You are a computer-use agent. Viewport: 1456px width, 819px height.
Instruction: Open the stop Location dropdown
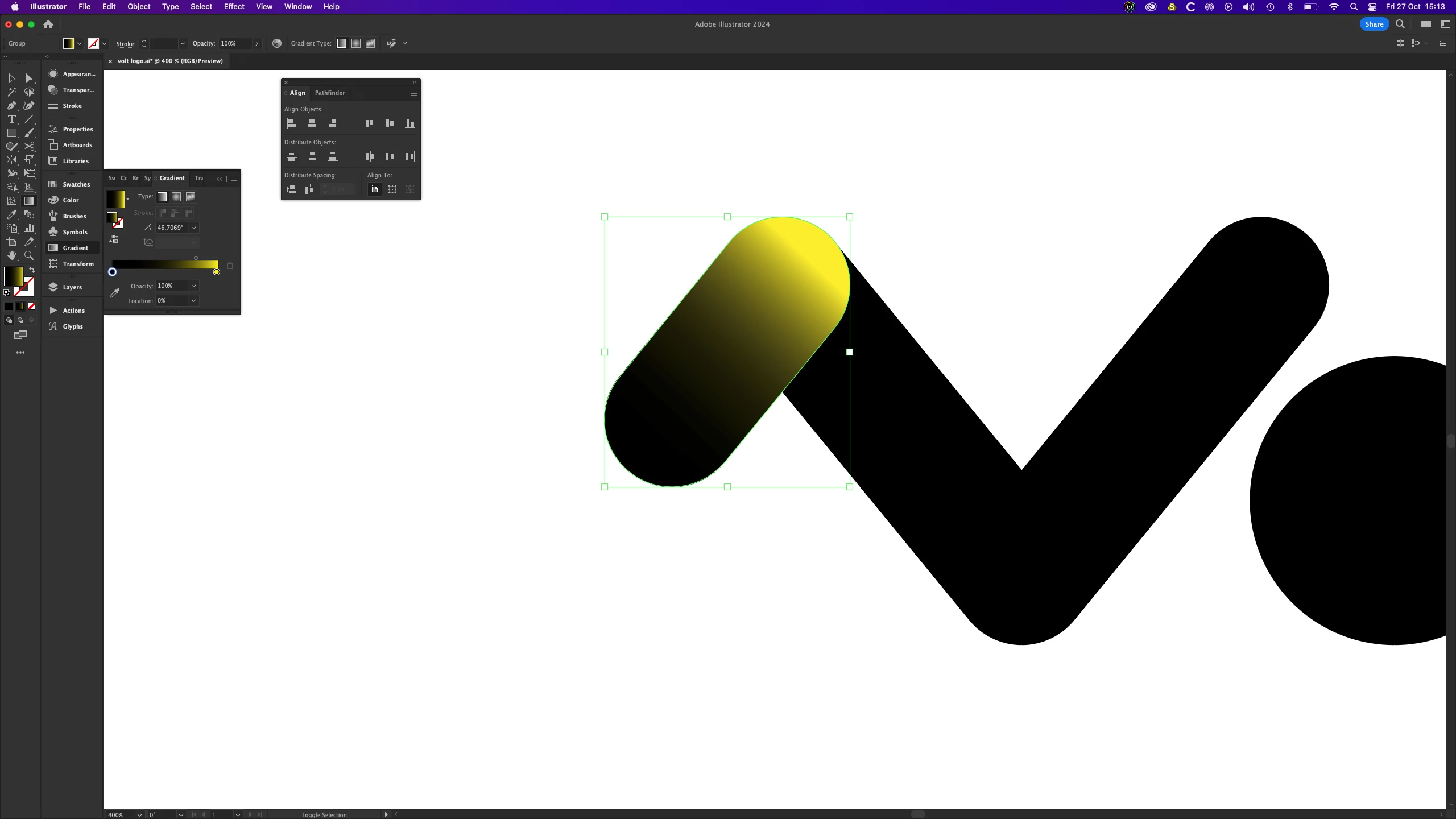coord(194,301)
